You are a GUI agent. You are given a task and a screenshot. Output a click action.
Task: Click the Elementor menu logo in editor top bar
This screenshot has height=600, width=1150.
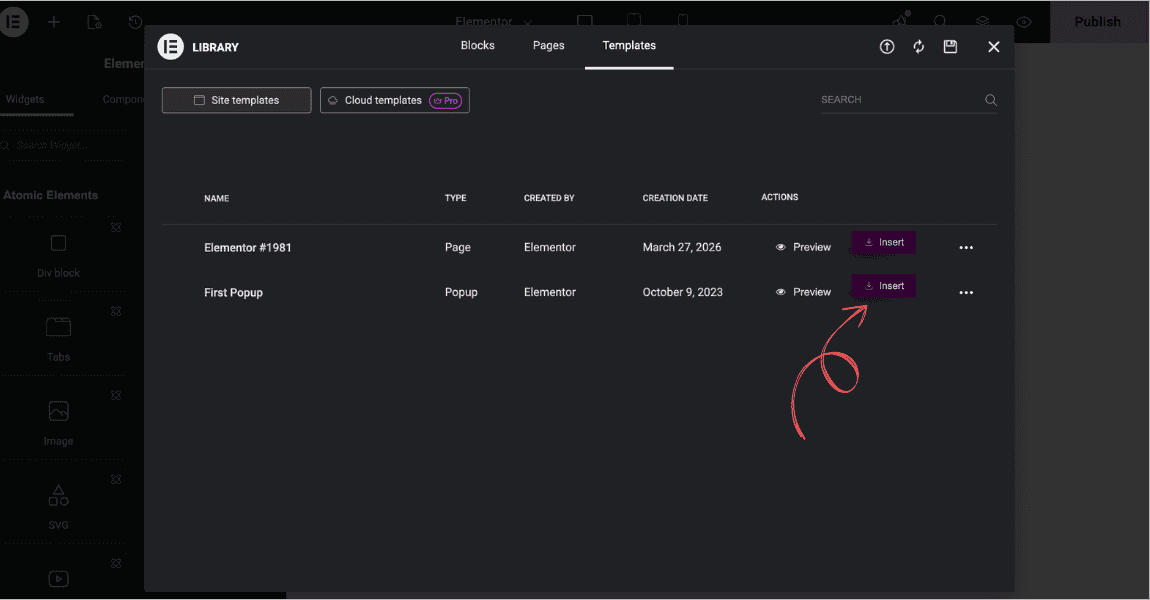pyautogui.click(x=13, y=22)
